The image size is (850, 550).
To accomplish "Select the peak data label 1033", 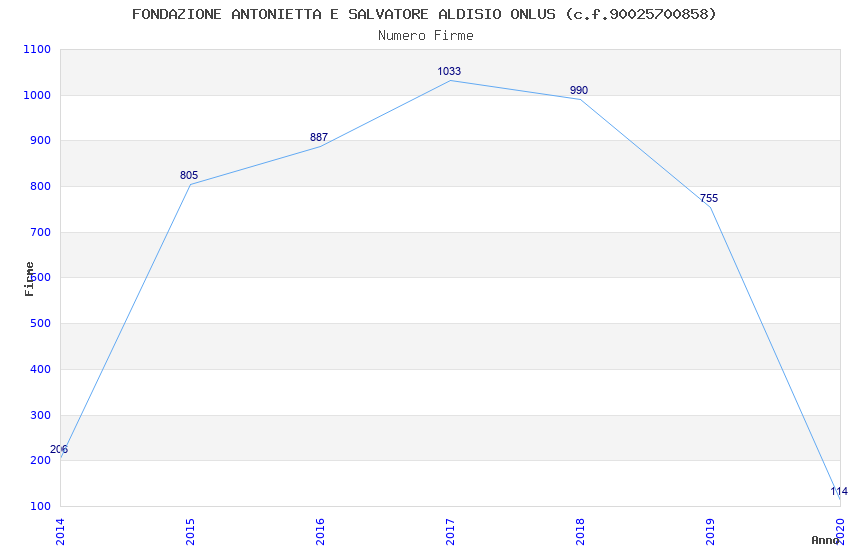I will point(449,71).
